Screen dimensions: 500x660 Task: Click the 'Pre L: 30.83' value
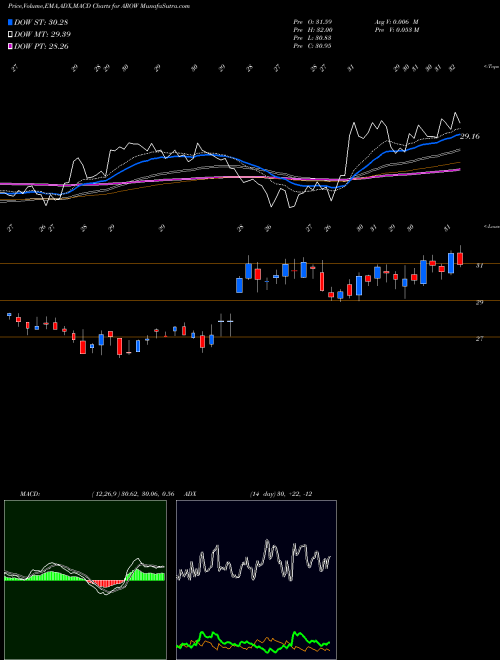[x=313, y=38]
